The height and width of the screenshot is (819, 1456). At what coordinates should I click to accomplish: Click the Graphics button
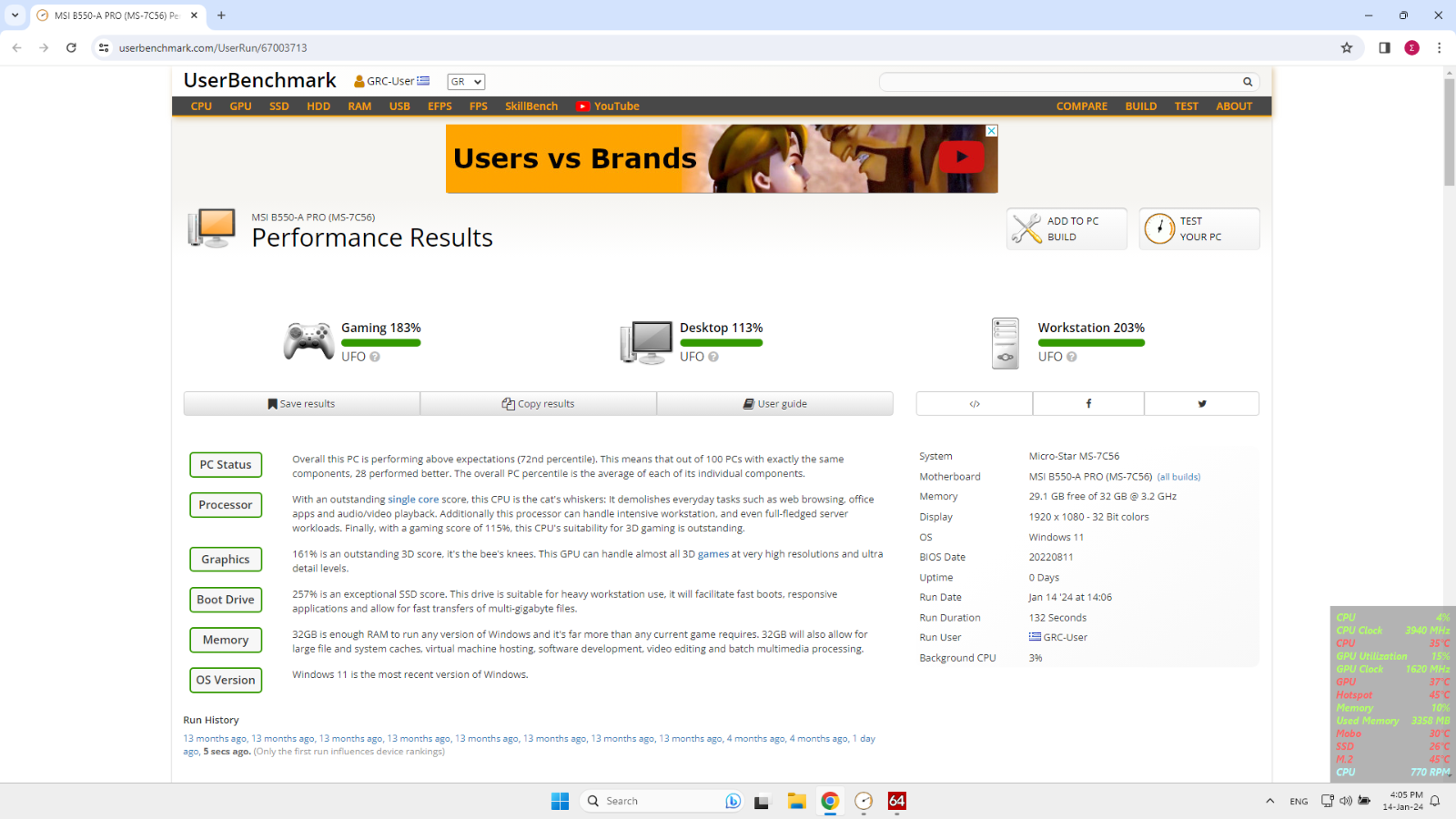click(x=226, y=560)
